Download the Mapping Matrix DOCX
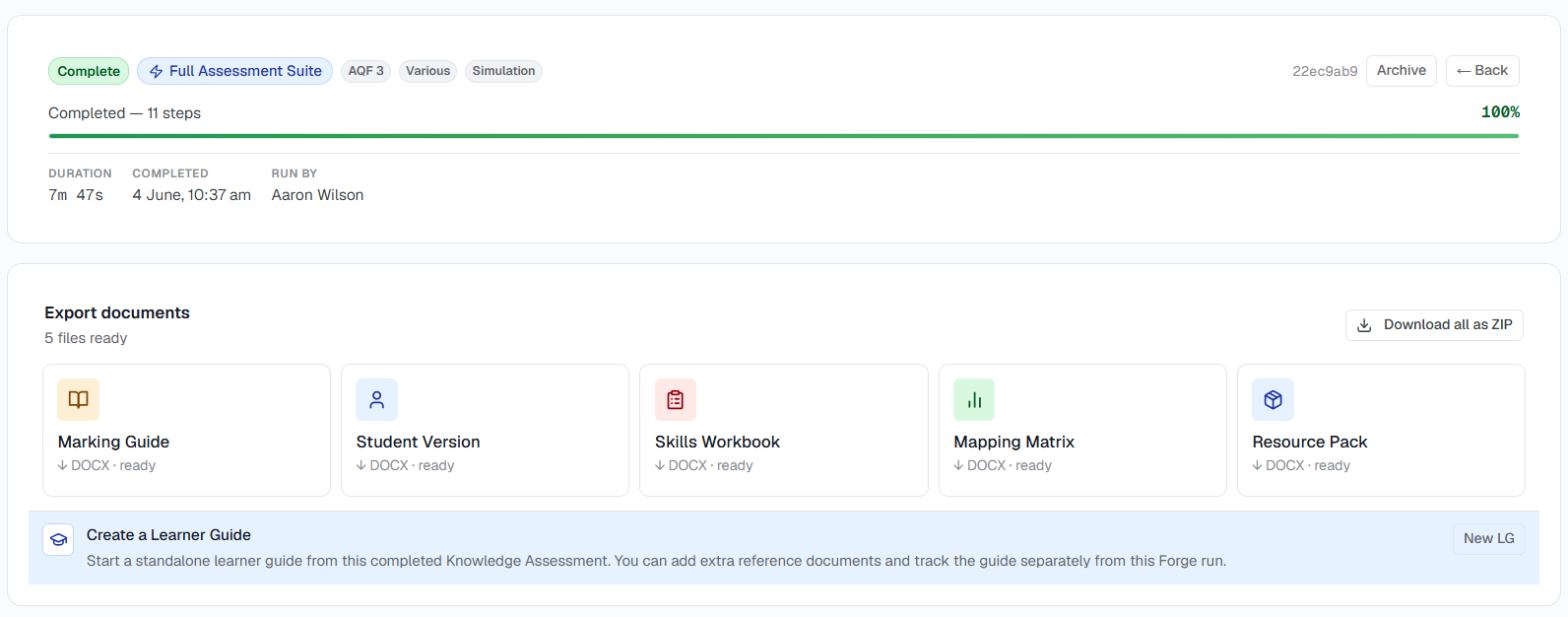Screen dimensions: 1568x617 click(x=1082, y=430)
